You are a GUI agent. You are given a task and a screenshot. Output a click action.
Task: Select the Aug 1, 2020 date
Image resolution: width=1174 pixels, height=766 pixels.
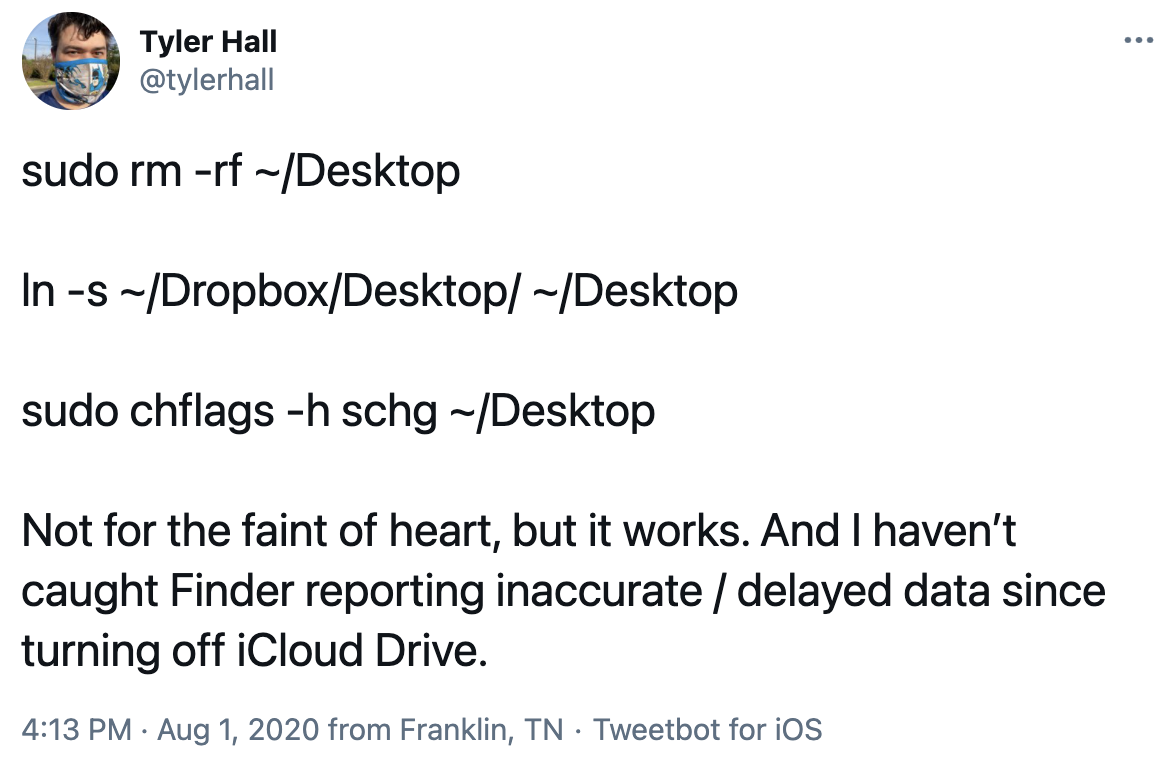pyautogui.click(x=238, y=729)
